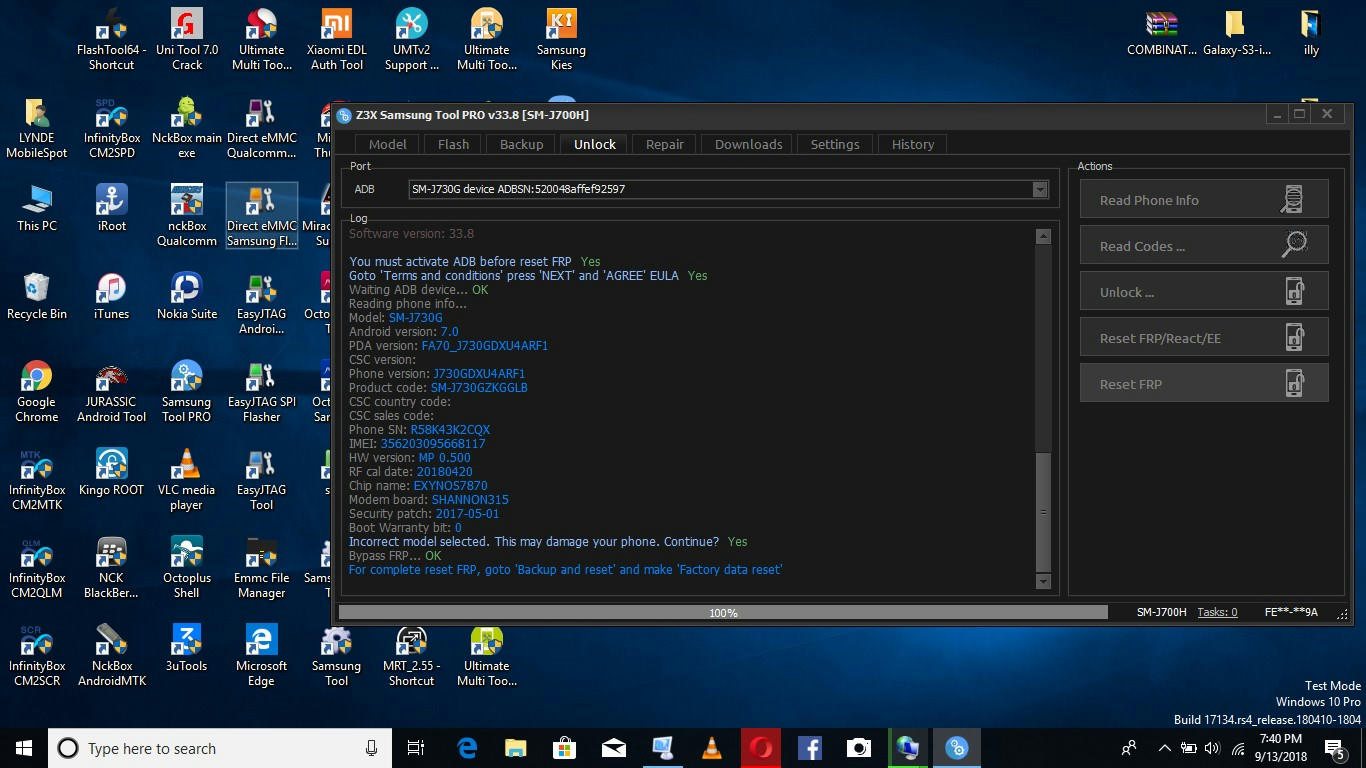Click the LYNDE MobileSpot icon
Viewport: 1366px width, 768px height.
37,128
